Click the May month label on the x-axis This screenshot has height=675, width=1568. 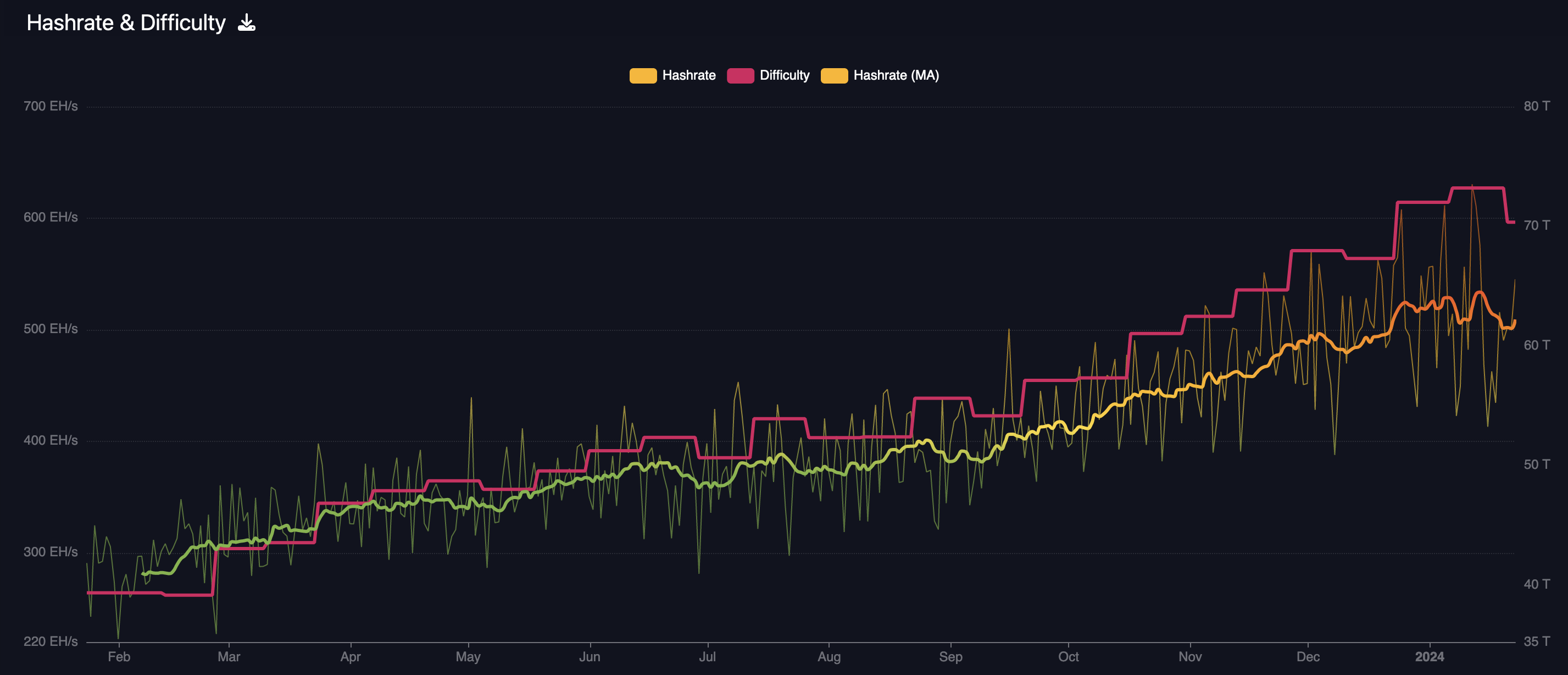(468, 657)
